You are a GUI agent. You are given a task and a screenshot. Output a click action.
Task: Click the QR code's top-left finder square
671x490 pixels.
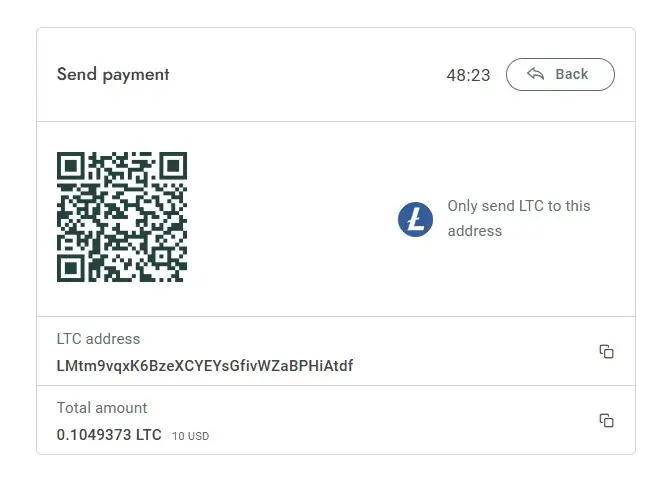pos(71,166)
